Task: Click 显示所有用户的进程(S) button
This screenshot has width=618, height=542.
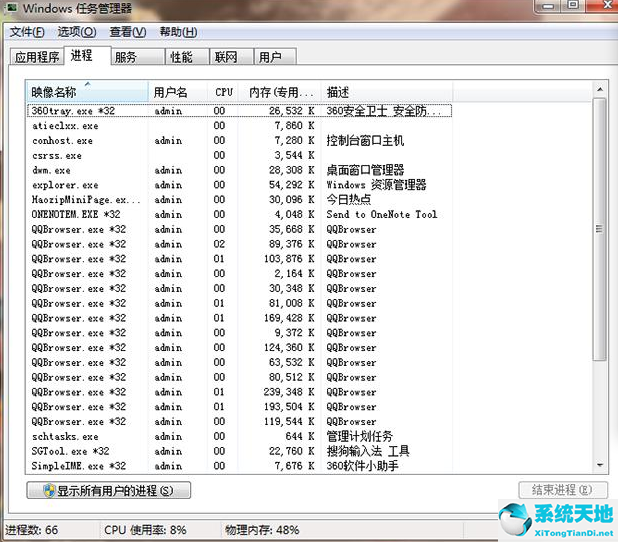Action: pyautogui.click(x=109, y=490)
